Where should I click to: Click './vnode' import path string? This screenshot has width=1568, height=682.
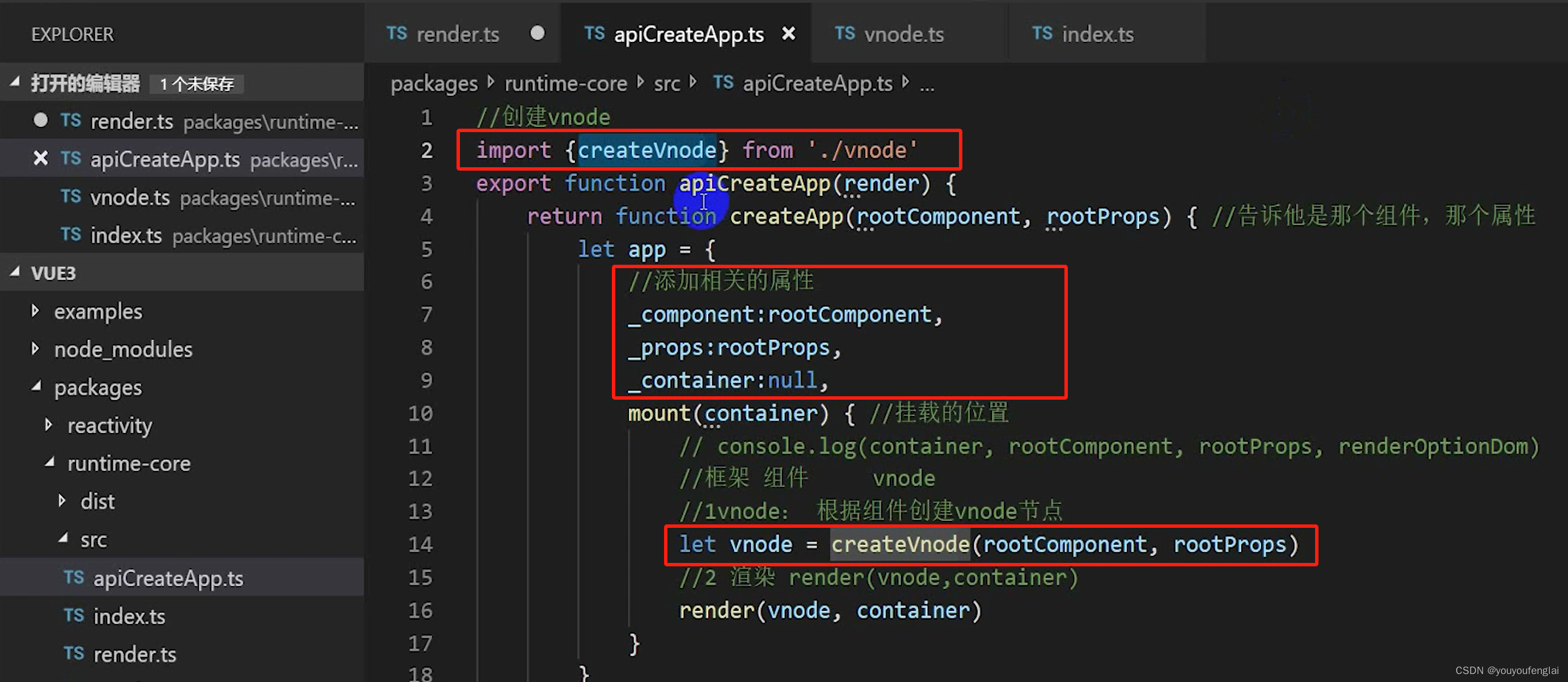click(862, 150)
